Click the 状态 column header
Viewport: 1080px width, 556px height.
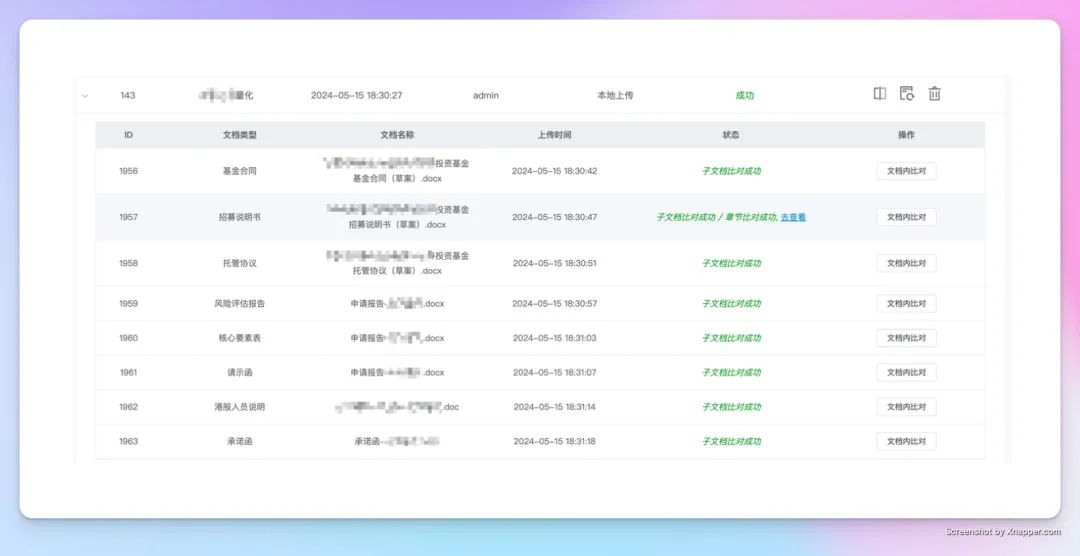[x=731, y=135]
